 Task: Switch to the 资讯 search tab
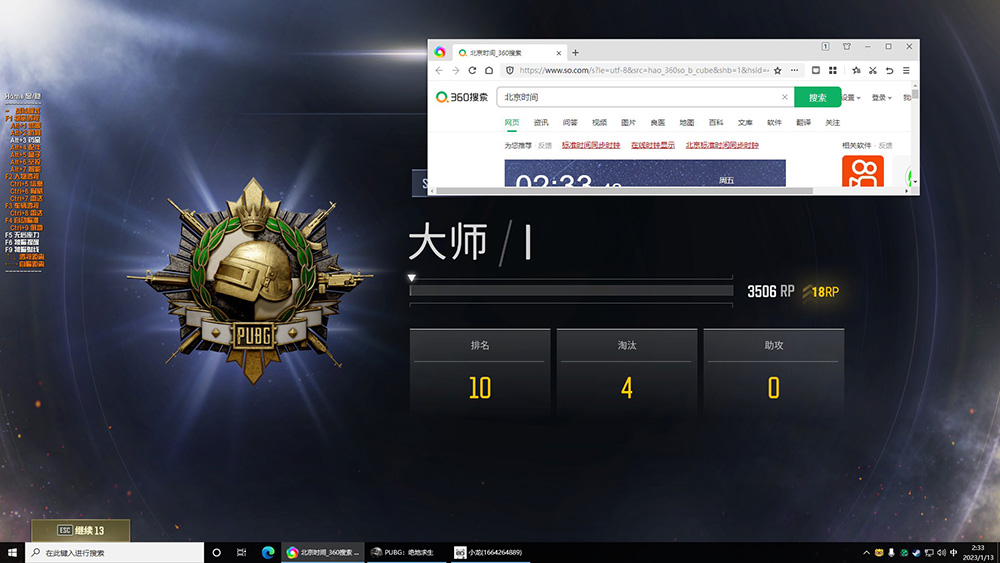(x=541, y=122)
